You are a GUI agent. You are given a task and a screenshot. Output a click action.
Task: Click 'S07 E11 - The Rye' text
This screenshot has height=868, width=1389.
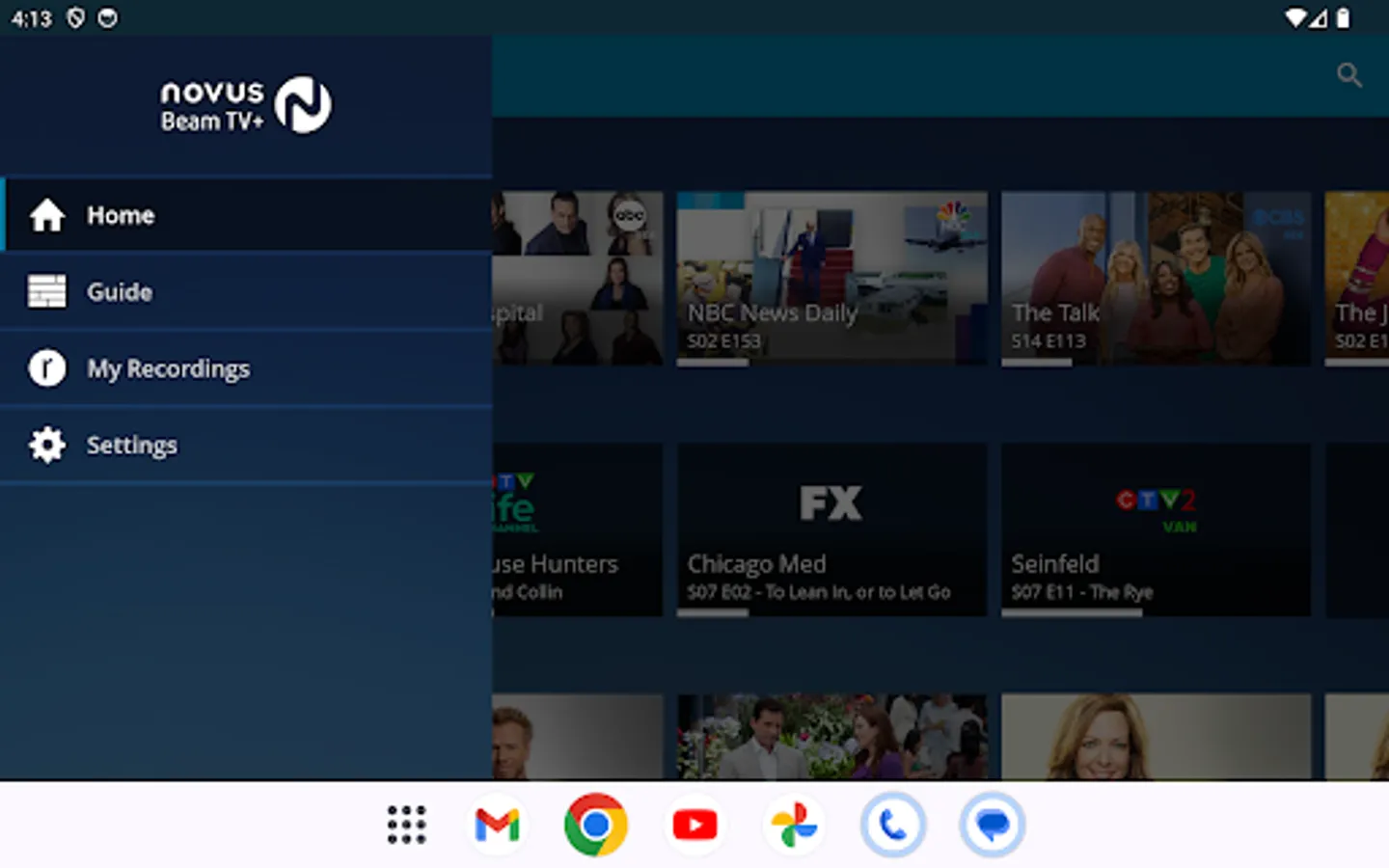1081,592
